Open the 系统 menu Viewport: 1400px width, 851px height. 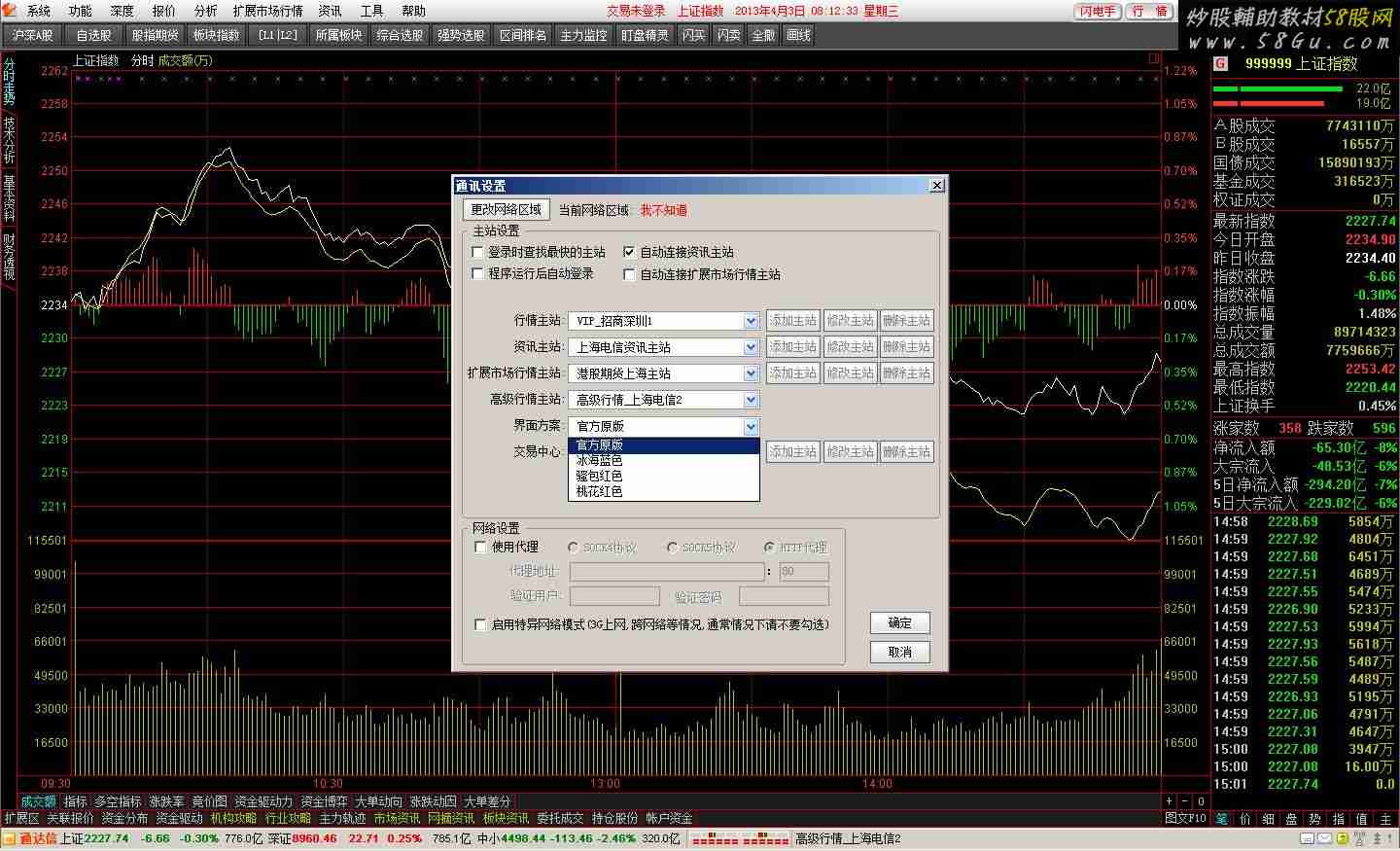point(39,12)
